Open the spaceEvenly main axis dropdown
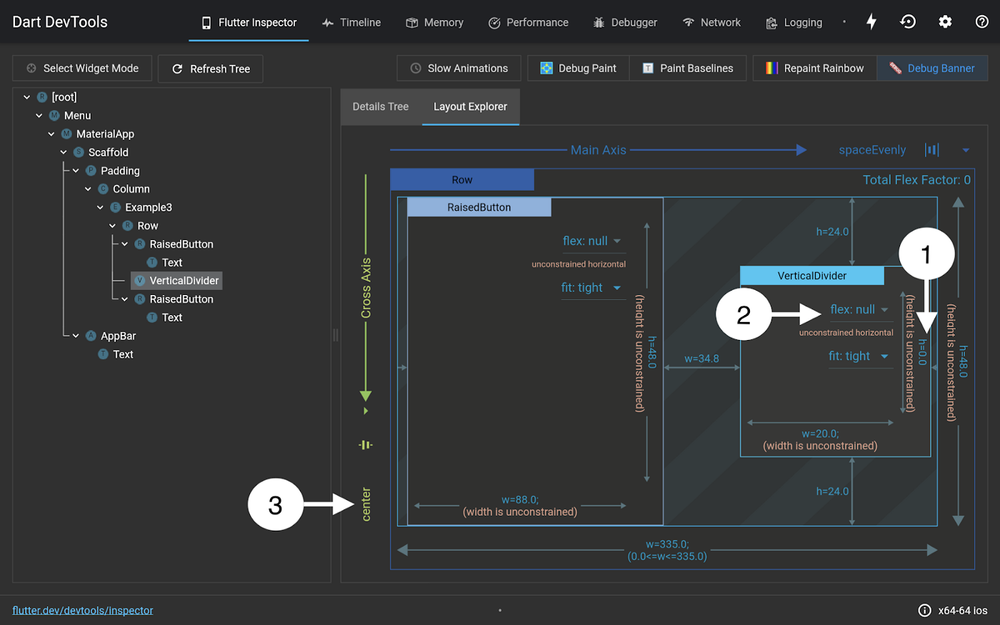The width and height of the screenshot is (1000, 625). (x=966, y=150)
